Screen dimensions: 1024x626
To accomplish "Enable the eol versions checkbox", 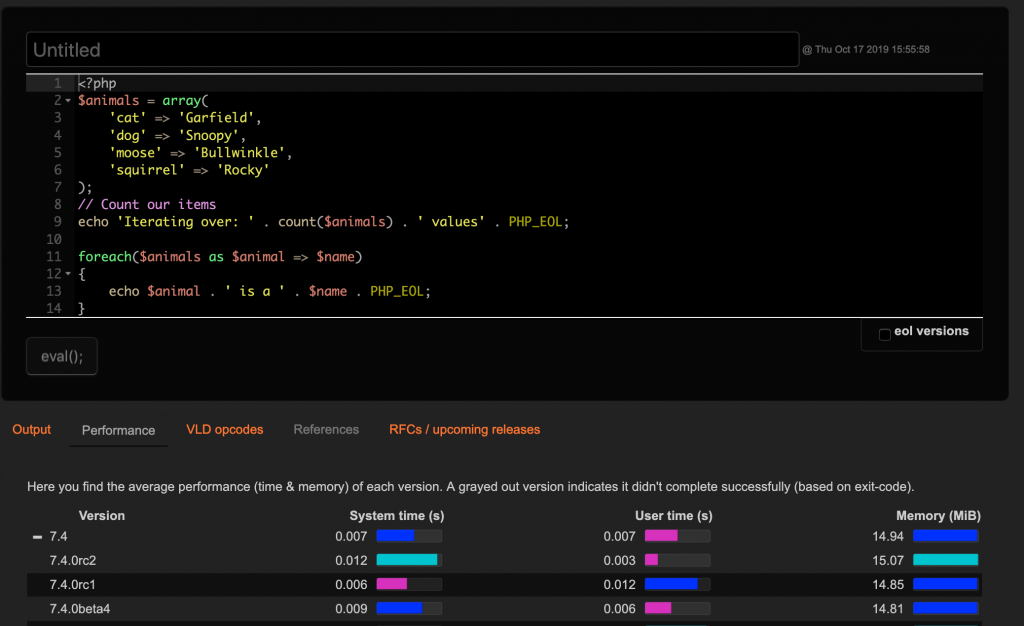I will [884, 334].
